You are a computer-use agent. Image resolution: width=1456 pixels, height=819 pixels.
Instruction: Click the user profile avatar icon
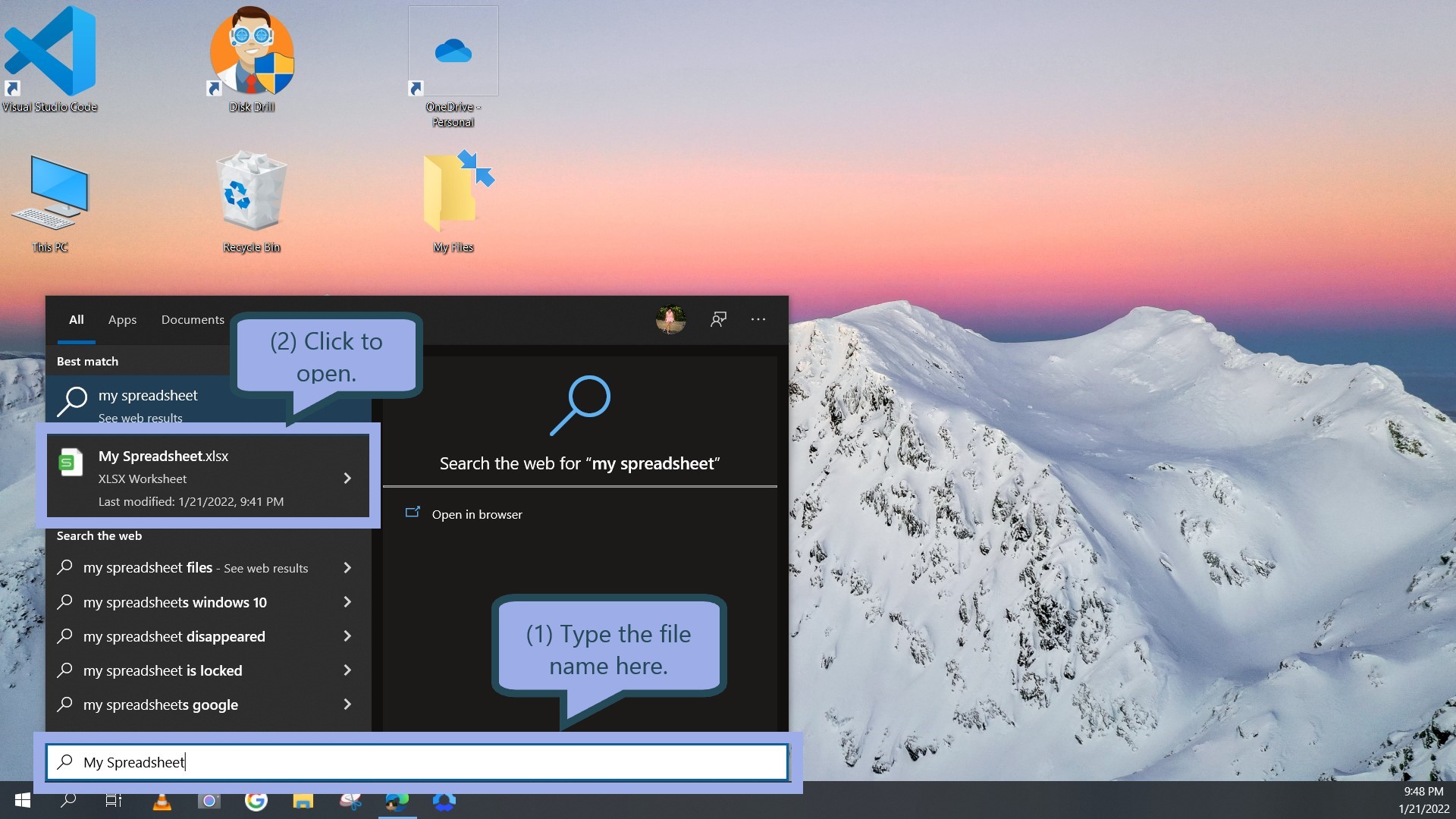(670, 319)
